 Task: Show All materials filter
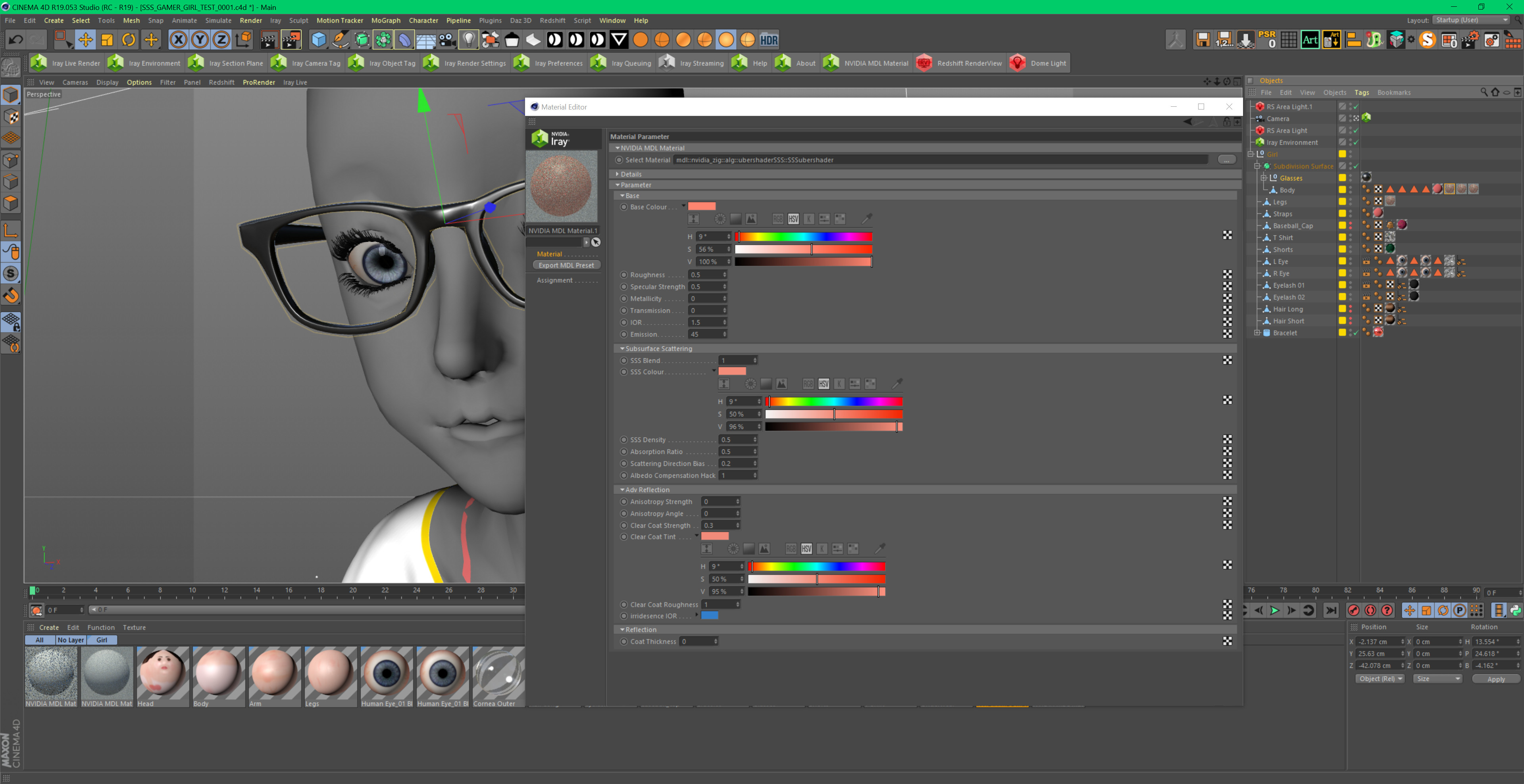[x=40, y=640]
